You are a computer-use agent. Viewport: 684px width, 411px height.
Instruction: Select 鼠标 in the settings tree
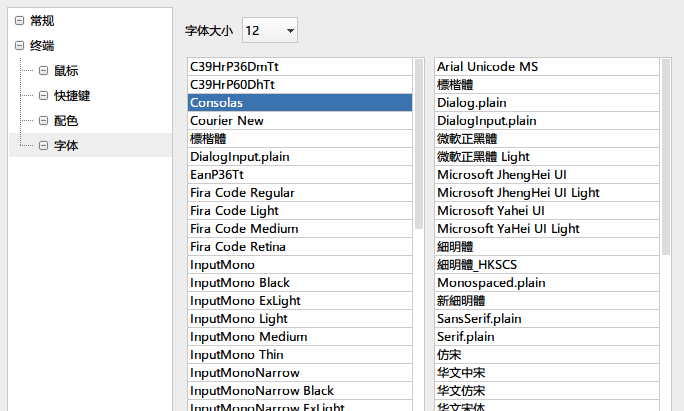66,71
